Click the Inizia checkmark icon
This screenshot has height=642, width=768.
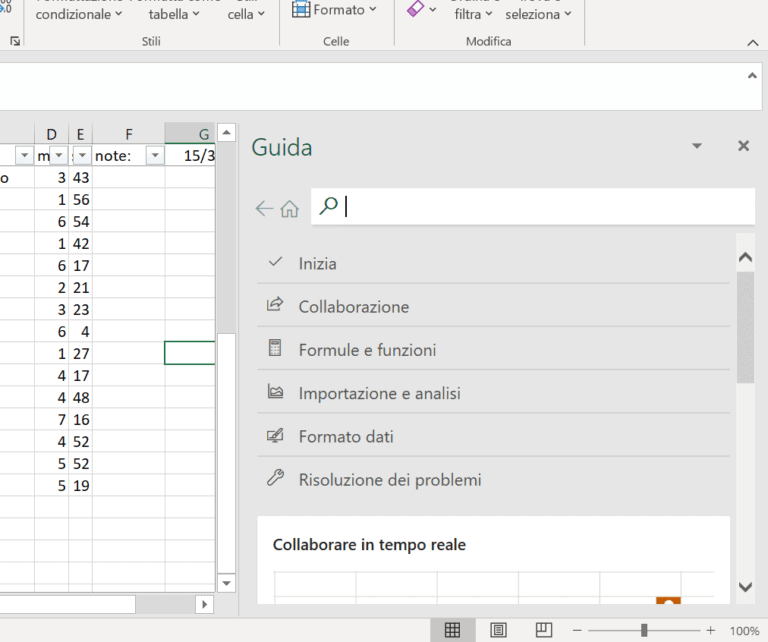click(276, 262)
